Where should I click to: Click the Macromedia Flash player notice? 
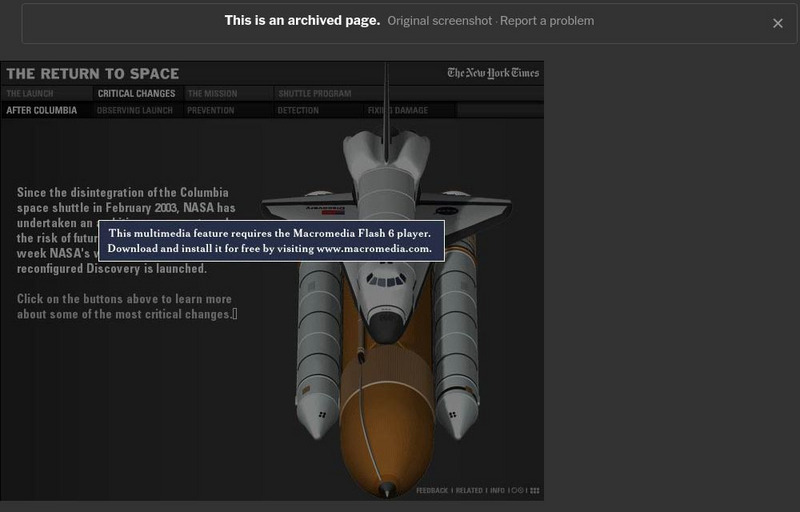[x=271, y=241]
